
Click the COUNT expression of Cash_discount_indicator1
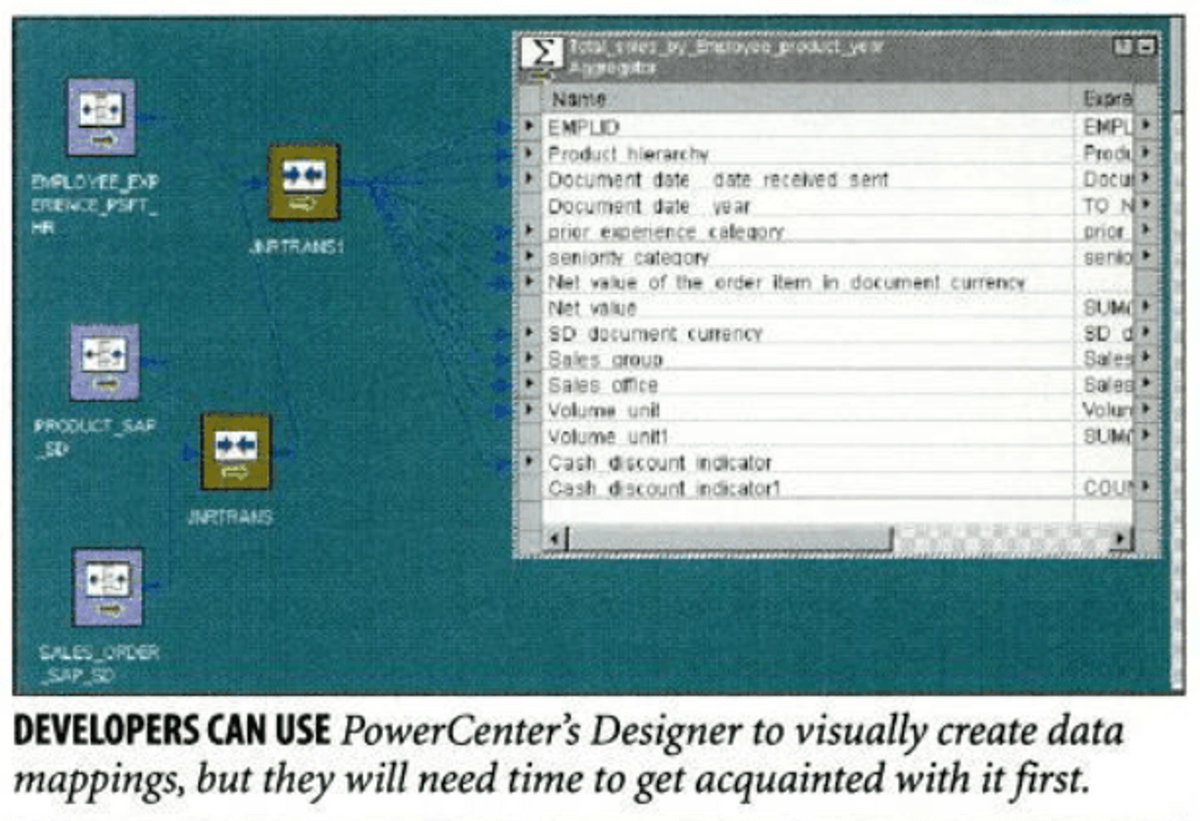[x=1108, y=487]
